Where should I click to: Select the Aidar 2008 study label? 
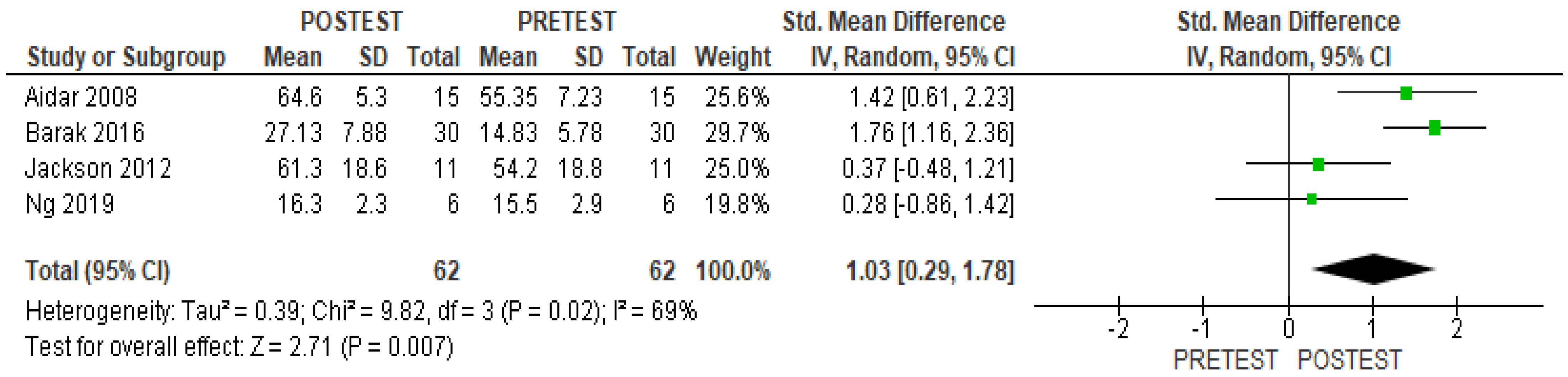pyautogui.click(x=81, y=97)
